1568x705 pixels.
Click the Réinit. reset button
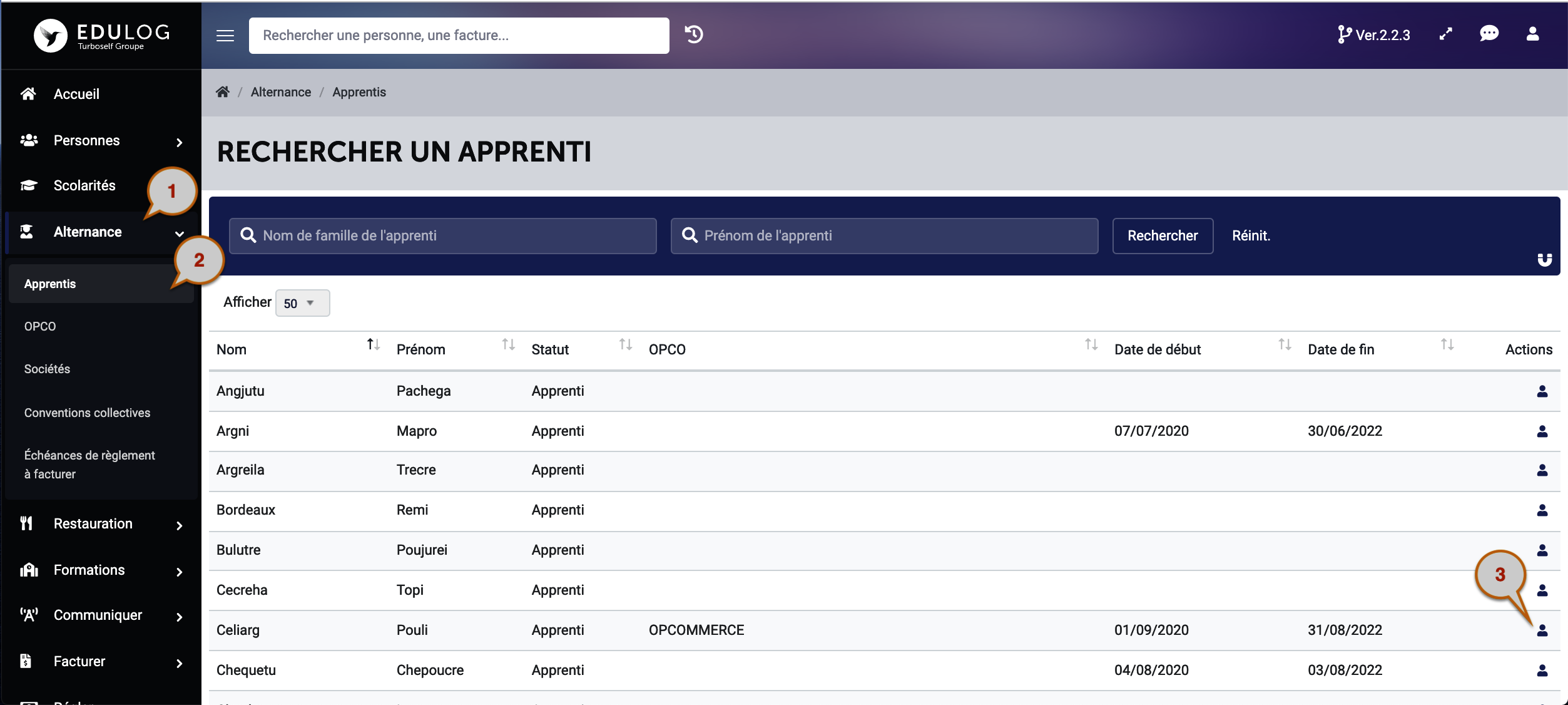[x=1251, y=235]
